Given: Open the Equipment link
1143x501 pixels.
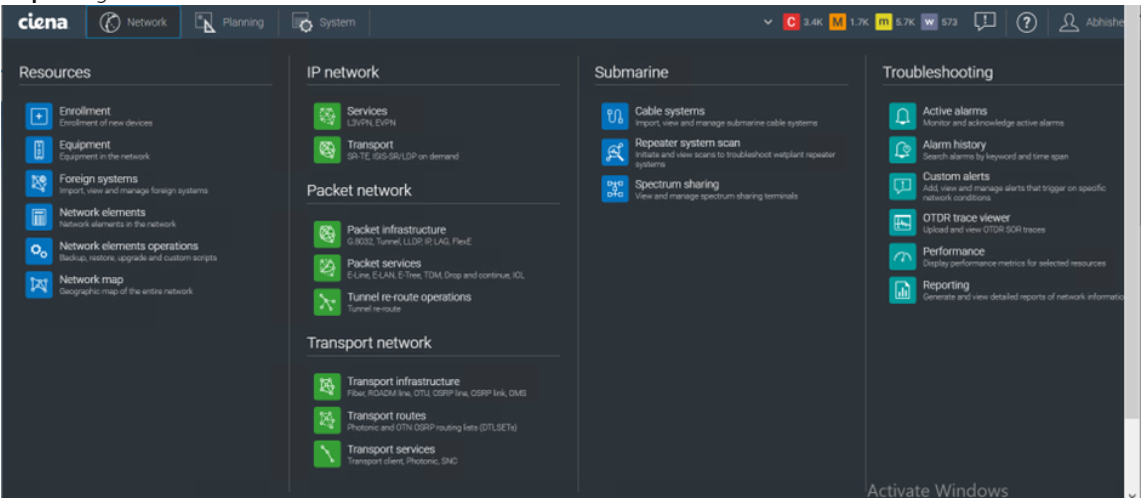Looking at the screenshot, I should click(85, 144).
